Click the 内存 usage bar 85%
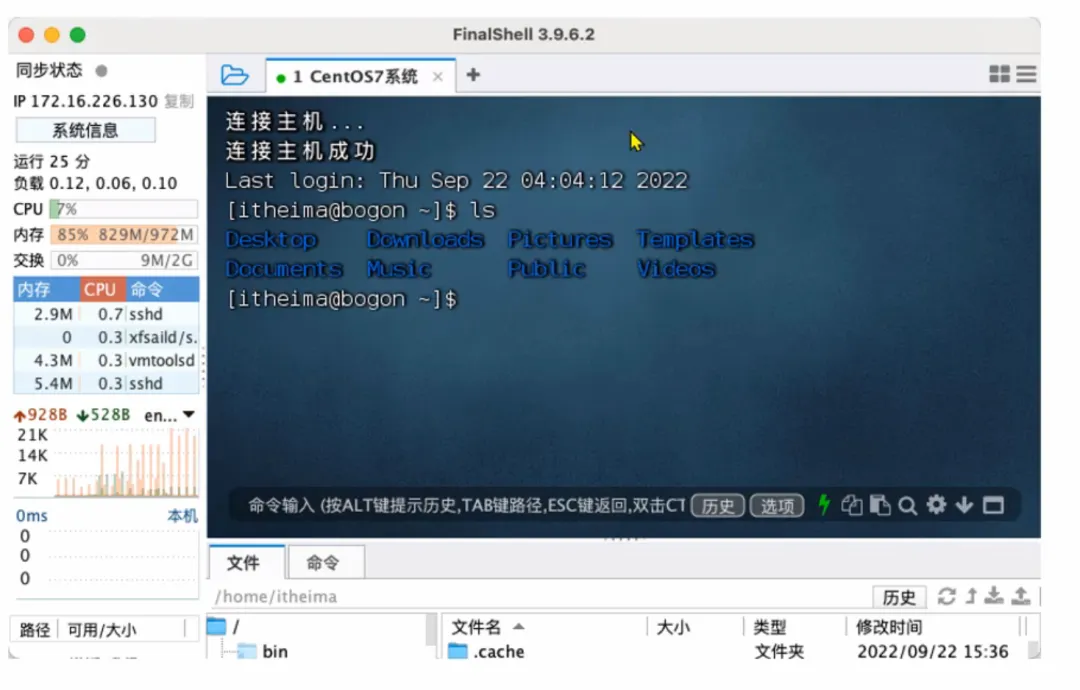1080x690 pixels. point(123,235)
